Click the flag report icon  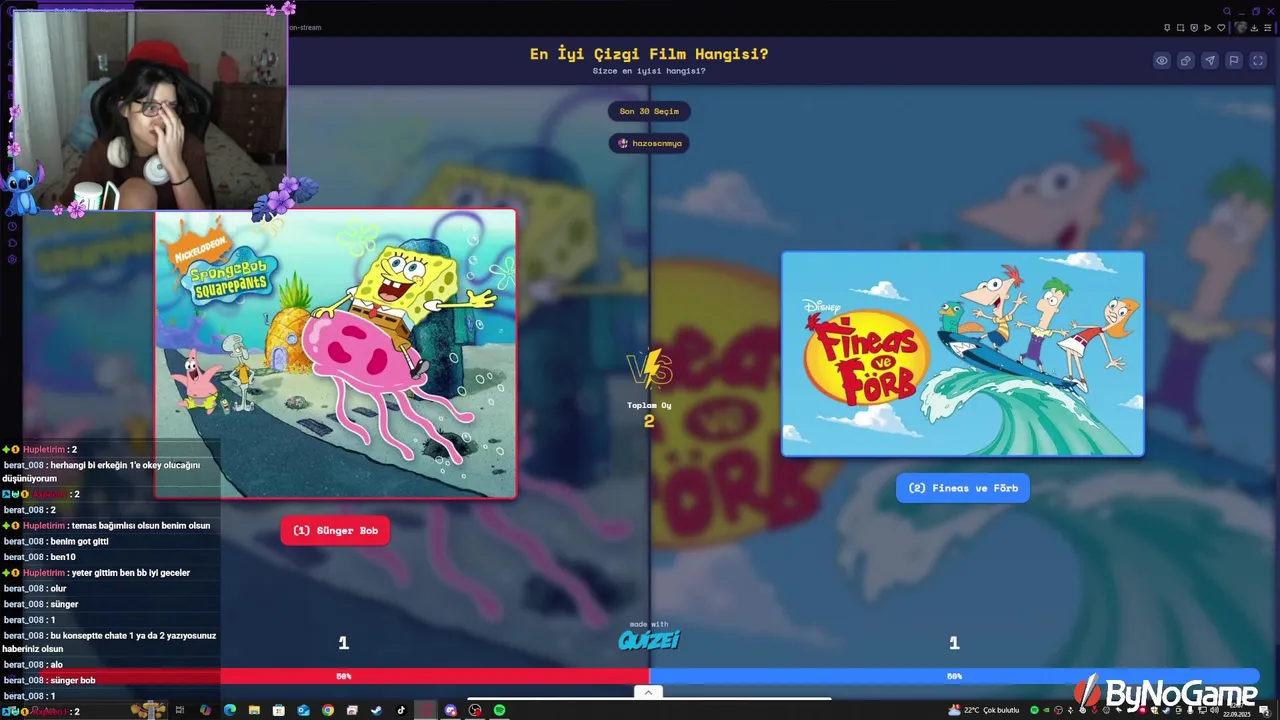tap(1234, 61)
